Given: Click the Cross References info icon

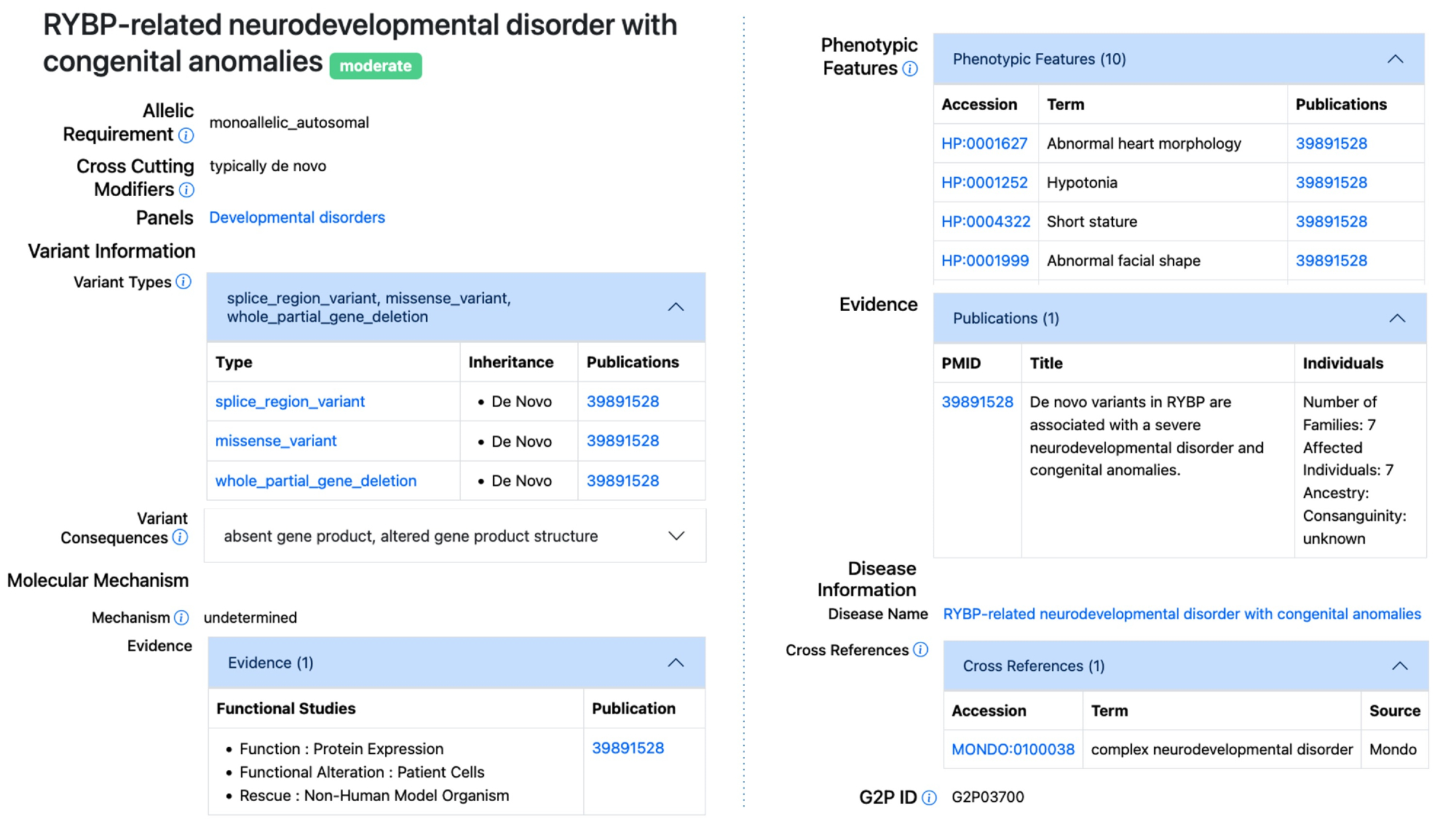Looking at the screenshot, I should click(921, 649).
